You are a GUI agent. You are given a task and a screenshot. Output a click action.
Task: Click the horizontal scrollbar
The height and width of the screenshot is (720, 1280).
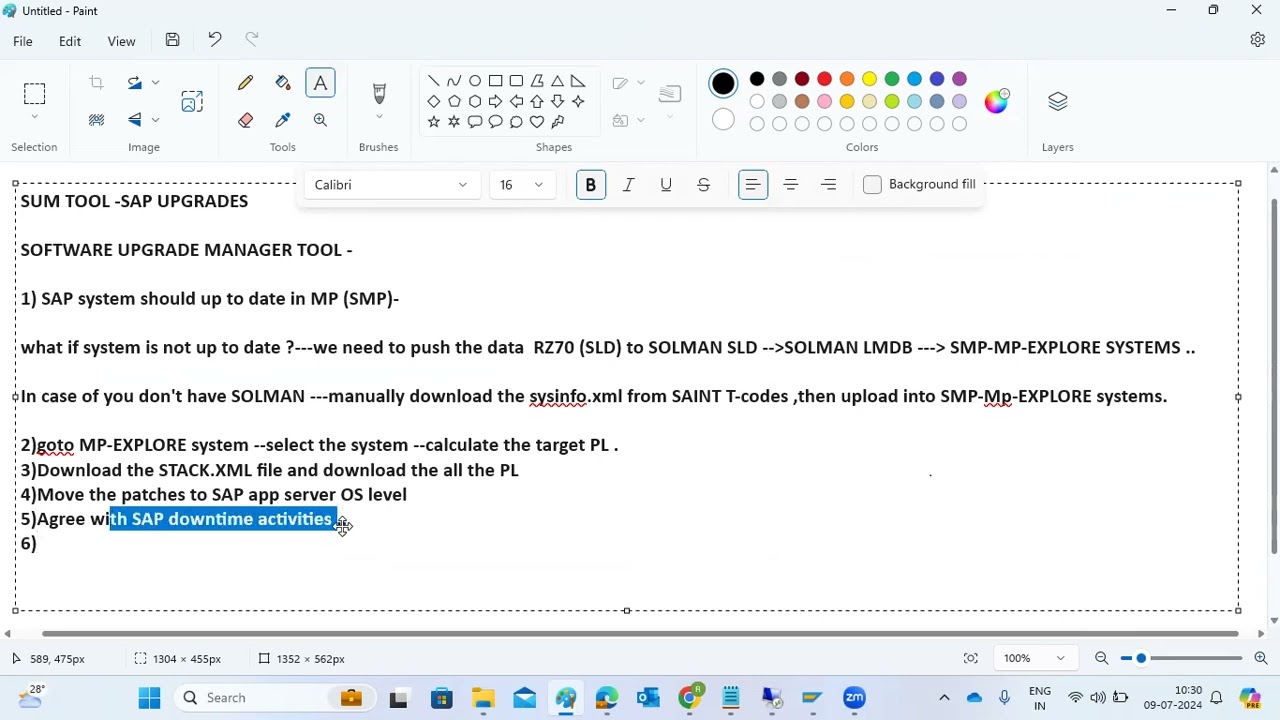(640, 634)
